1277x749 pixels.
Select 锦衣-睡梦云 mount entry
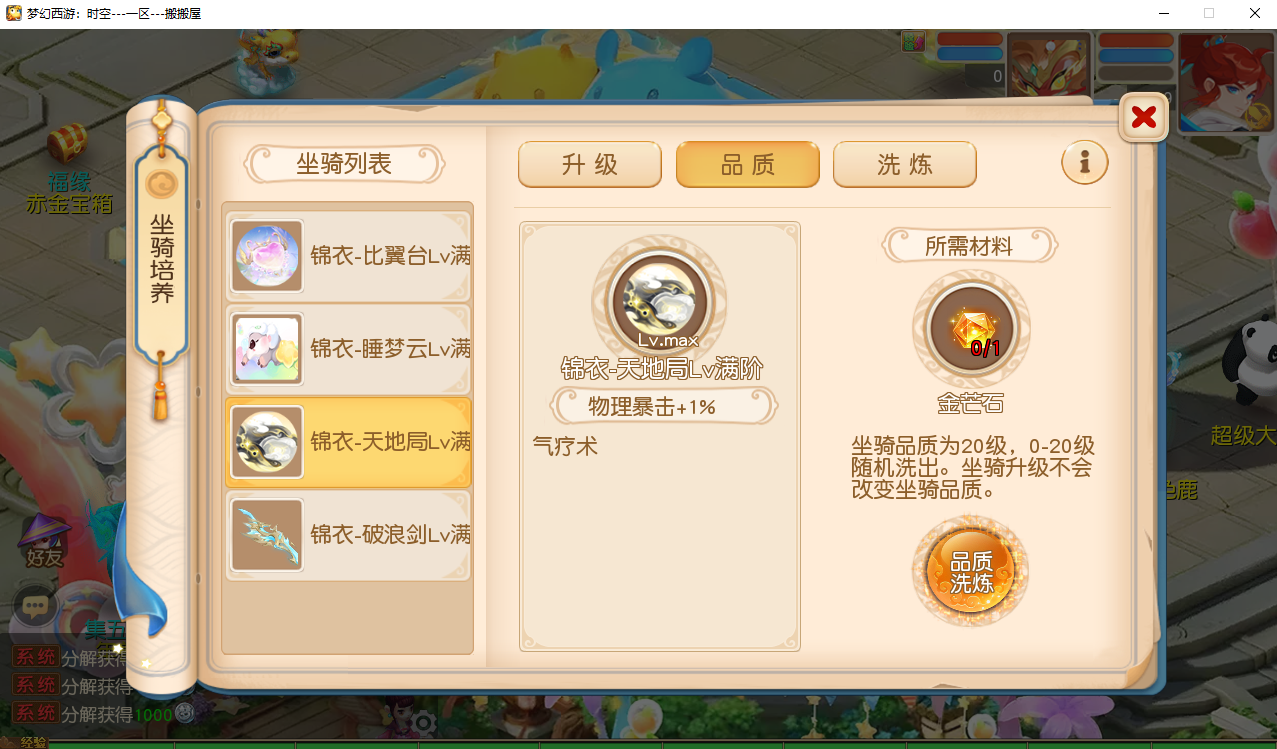click(x=348, y=349)
